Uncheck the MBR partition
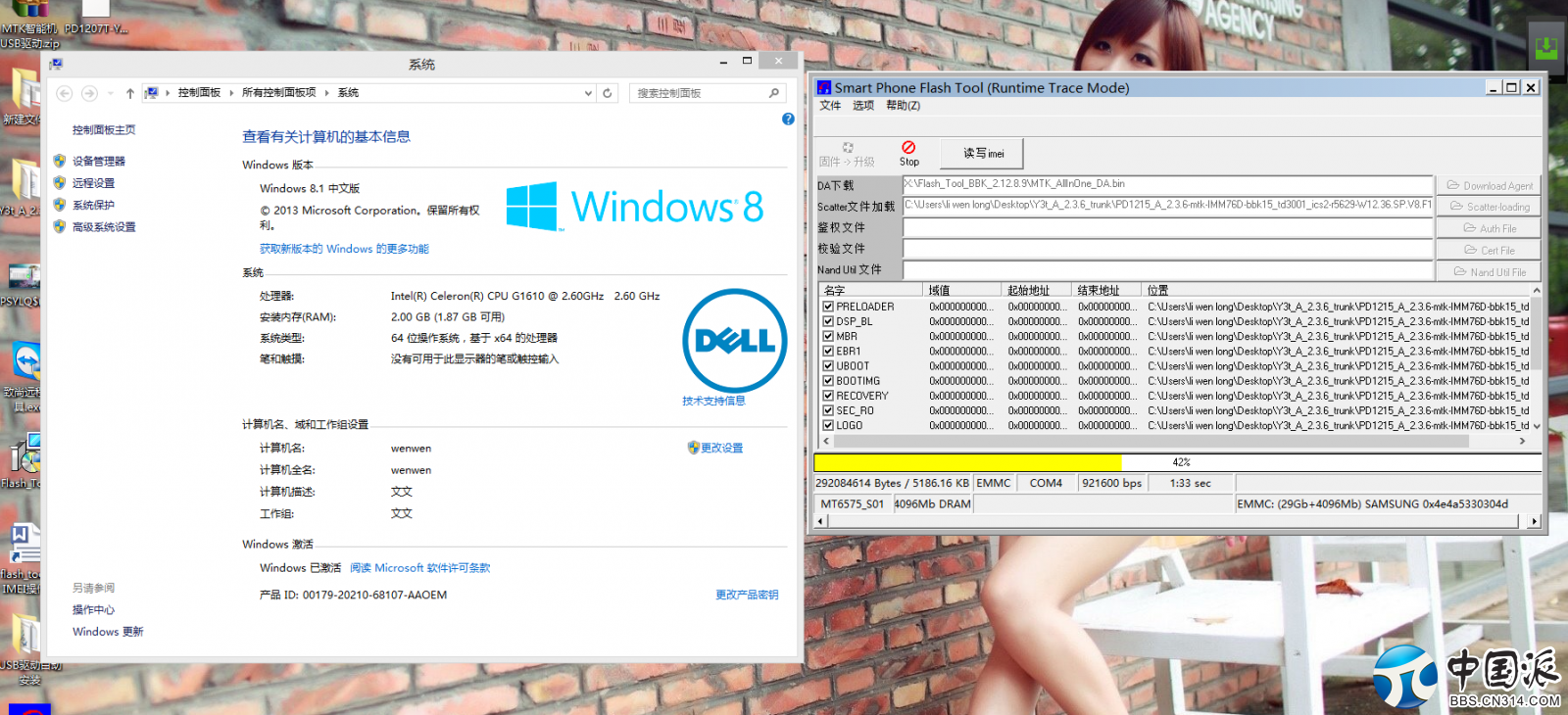The image size is (1568, 715). tap(828, 336)
